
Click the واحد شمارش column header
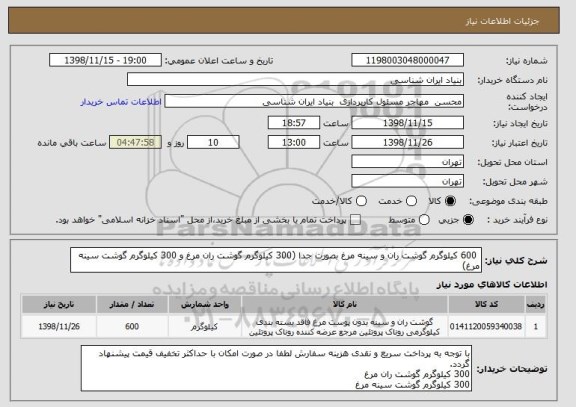[205, 304]
